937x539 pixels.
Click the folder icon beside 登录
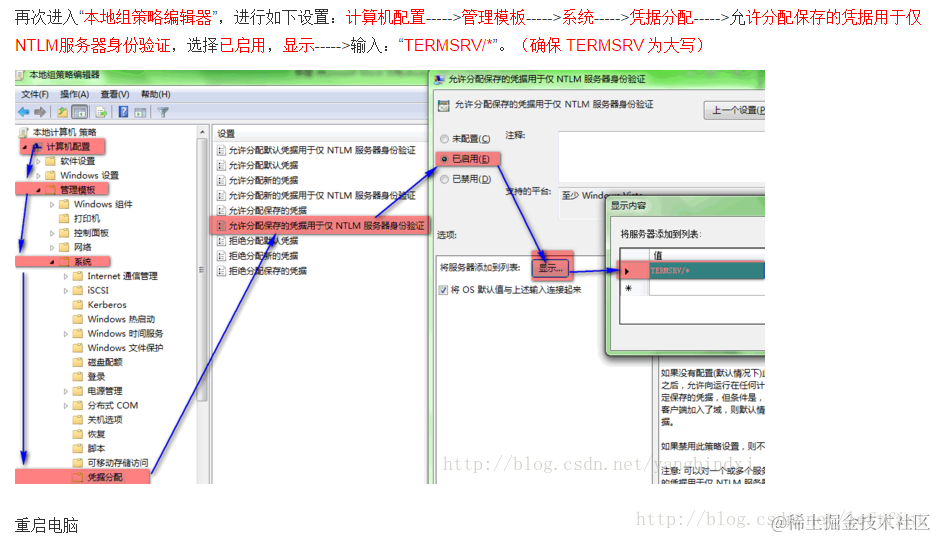coord(78,376)
